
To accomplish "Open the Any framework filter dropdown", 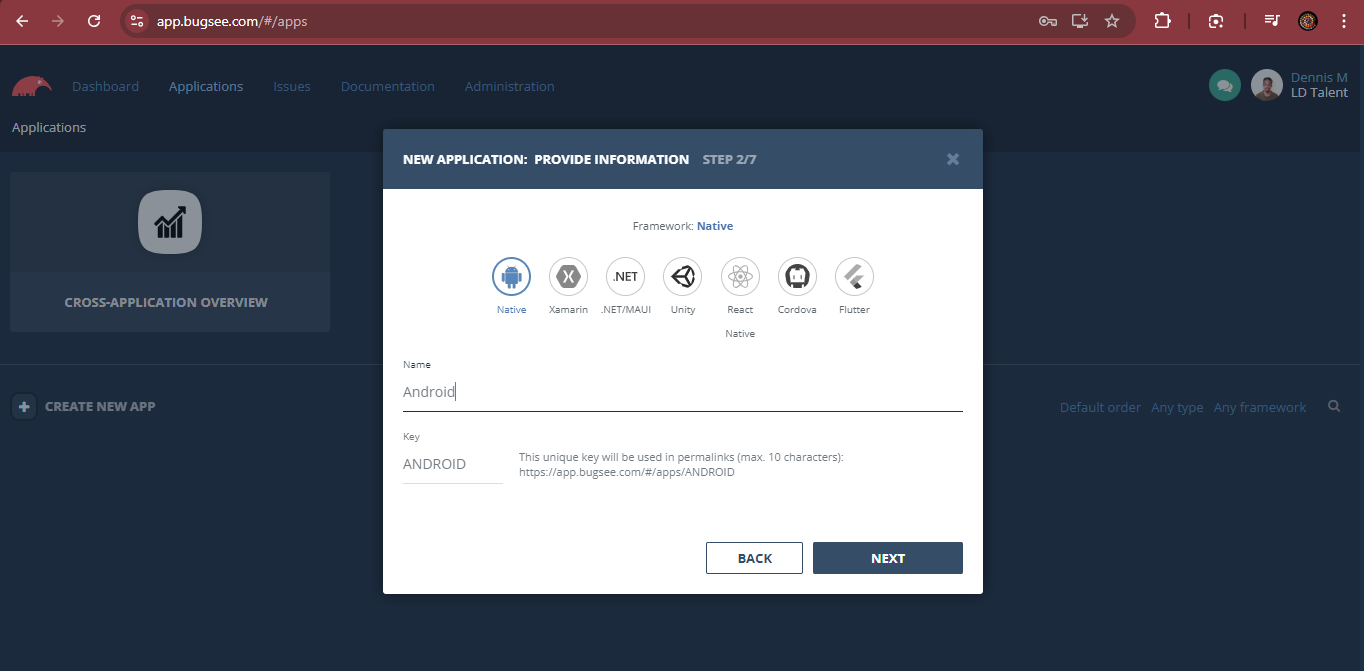I will (1259, 407).
